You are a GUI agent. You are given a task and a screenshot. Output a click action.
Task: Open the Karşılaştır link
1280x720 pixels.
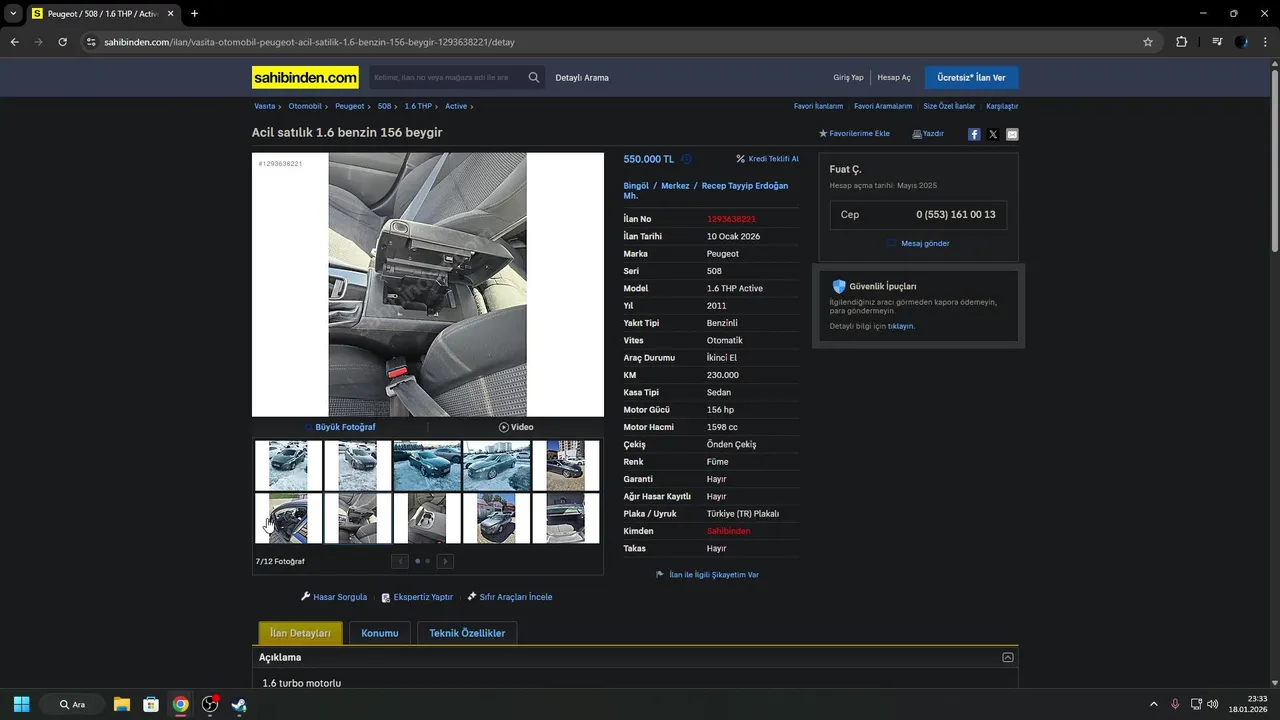click(1002, 106)
